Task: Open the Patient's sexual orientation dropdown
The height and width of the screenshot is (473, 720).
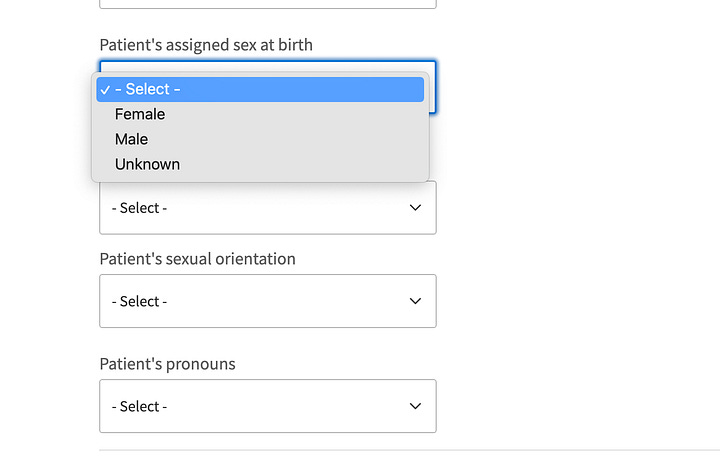Action: tap(267, 301)
